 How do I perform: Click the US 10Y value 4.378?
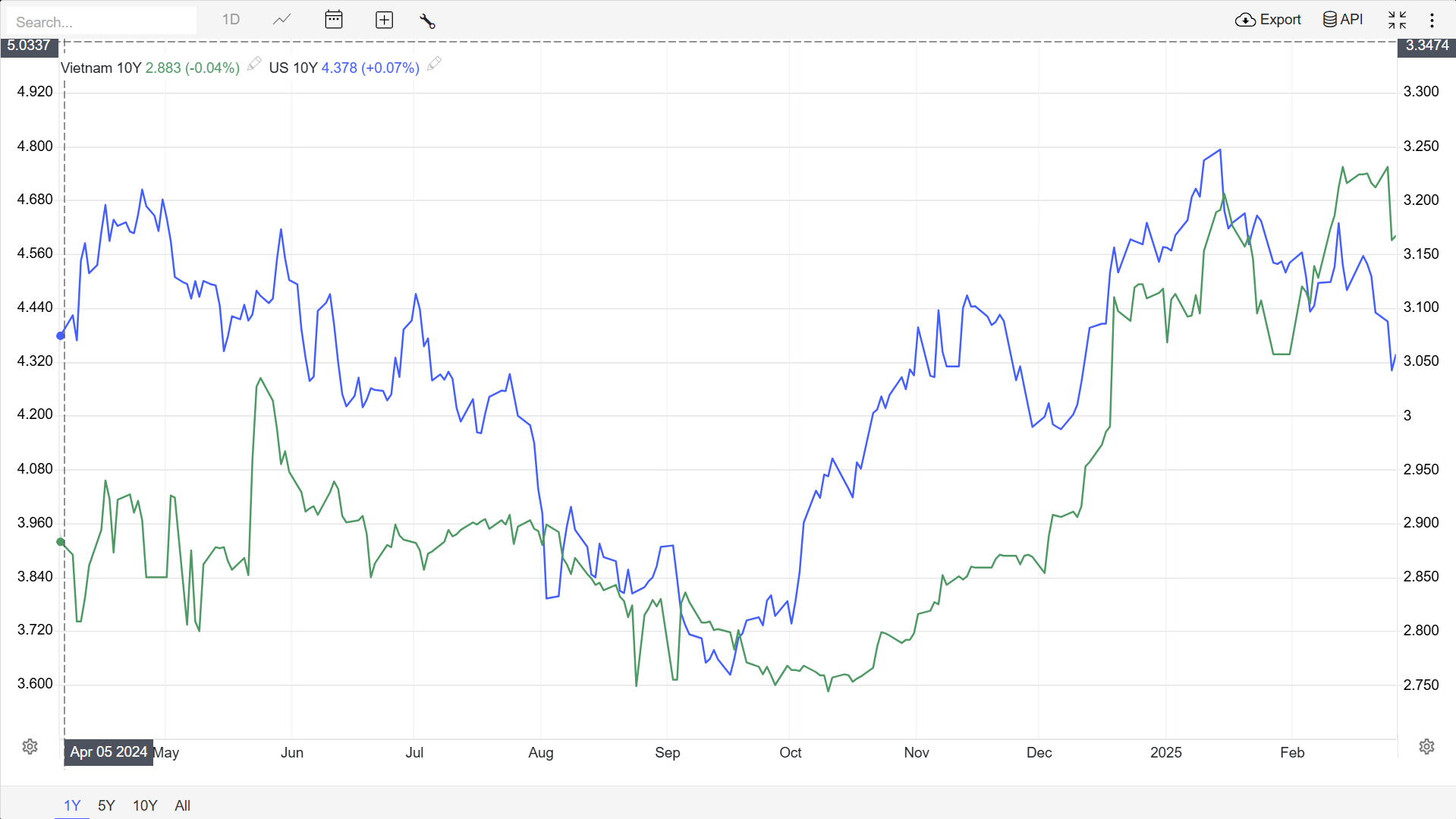click(x=339, y=68)
